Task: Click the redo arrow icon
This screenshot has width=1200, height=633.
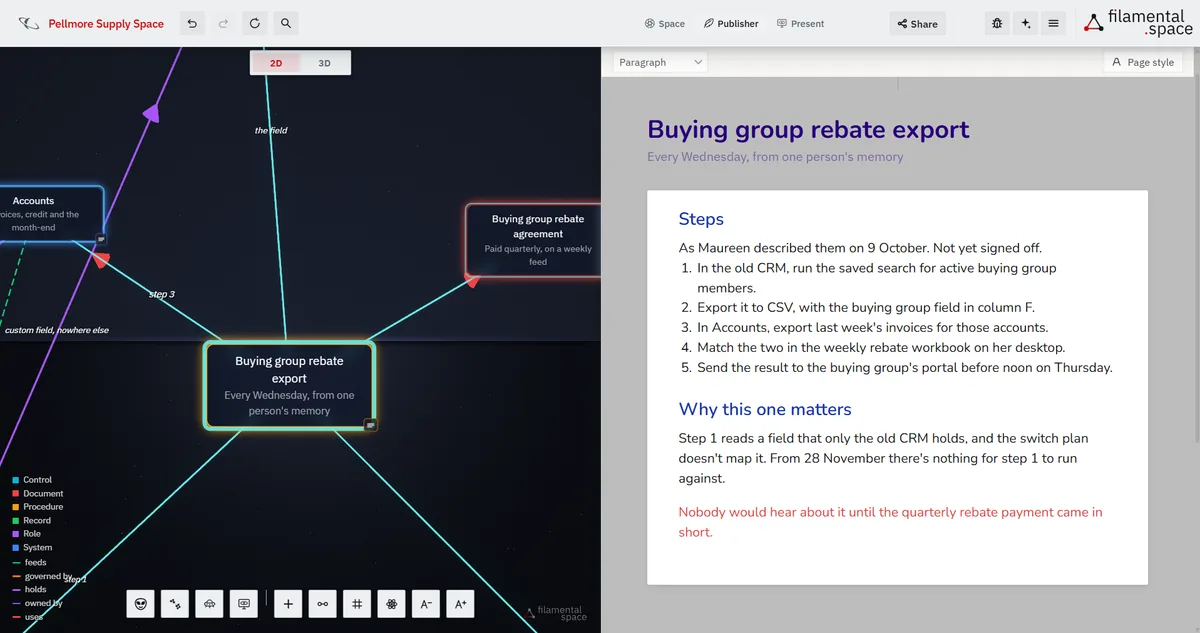Action: point(223,23)
